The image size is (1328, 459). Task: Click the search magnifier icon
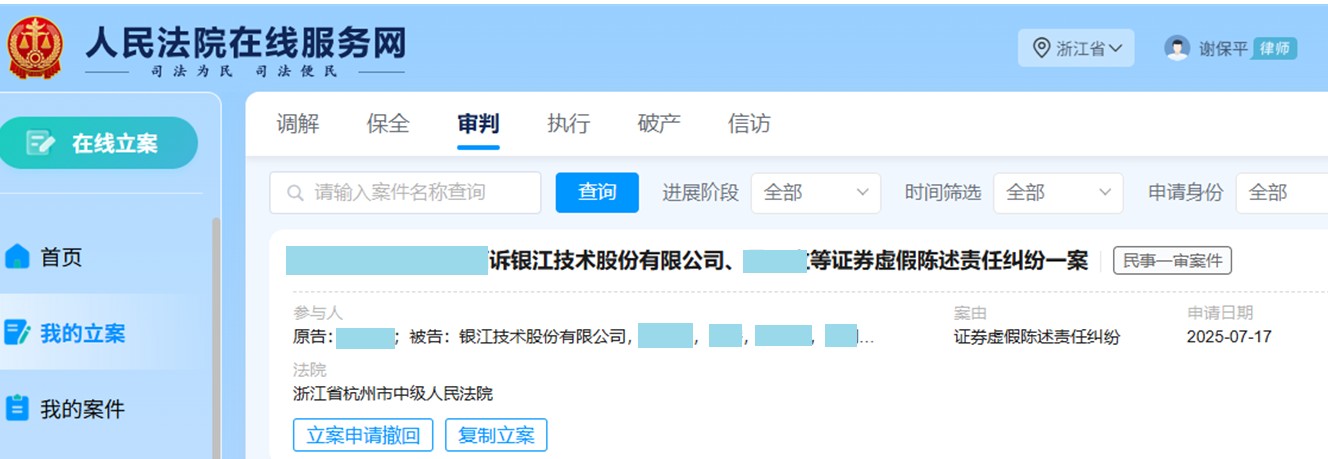click(295, 193)
